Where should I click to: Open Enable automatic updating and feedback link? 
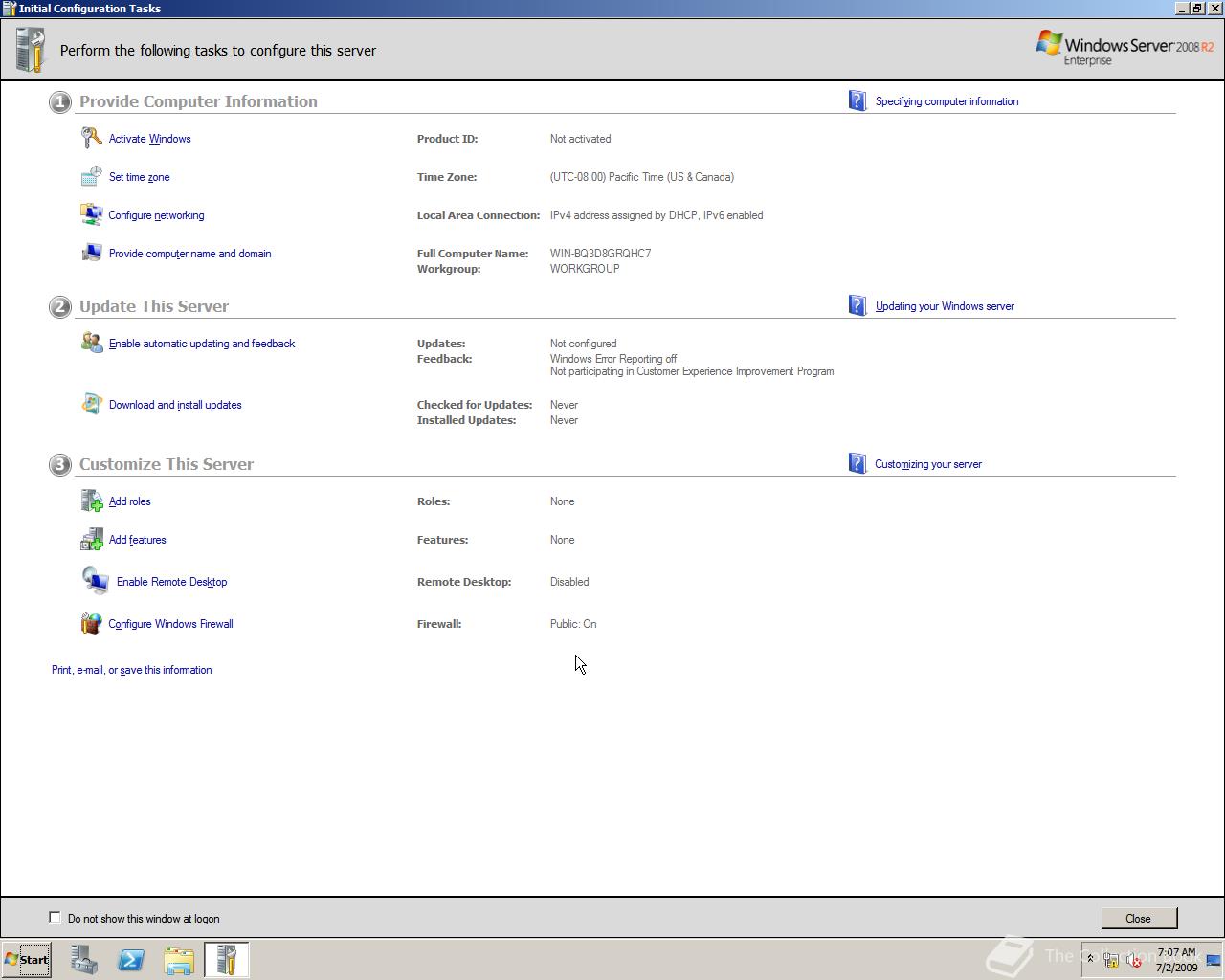[x=202, y=344]
